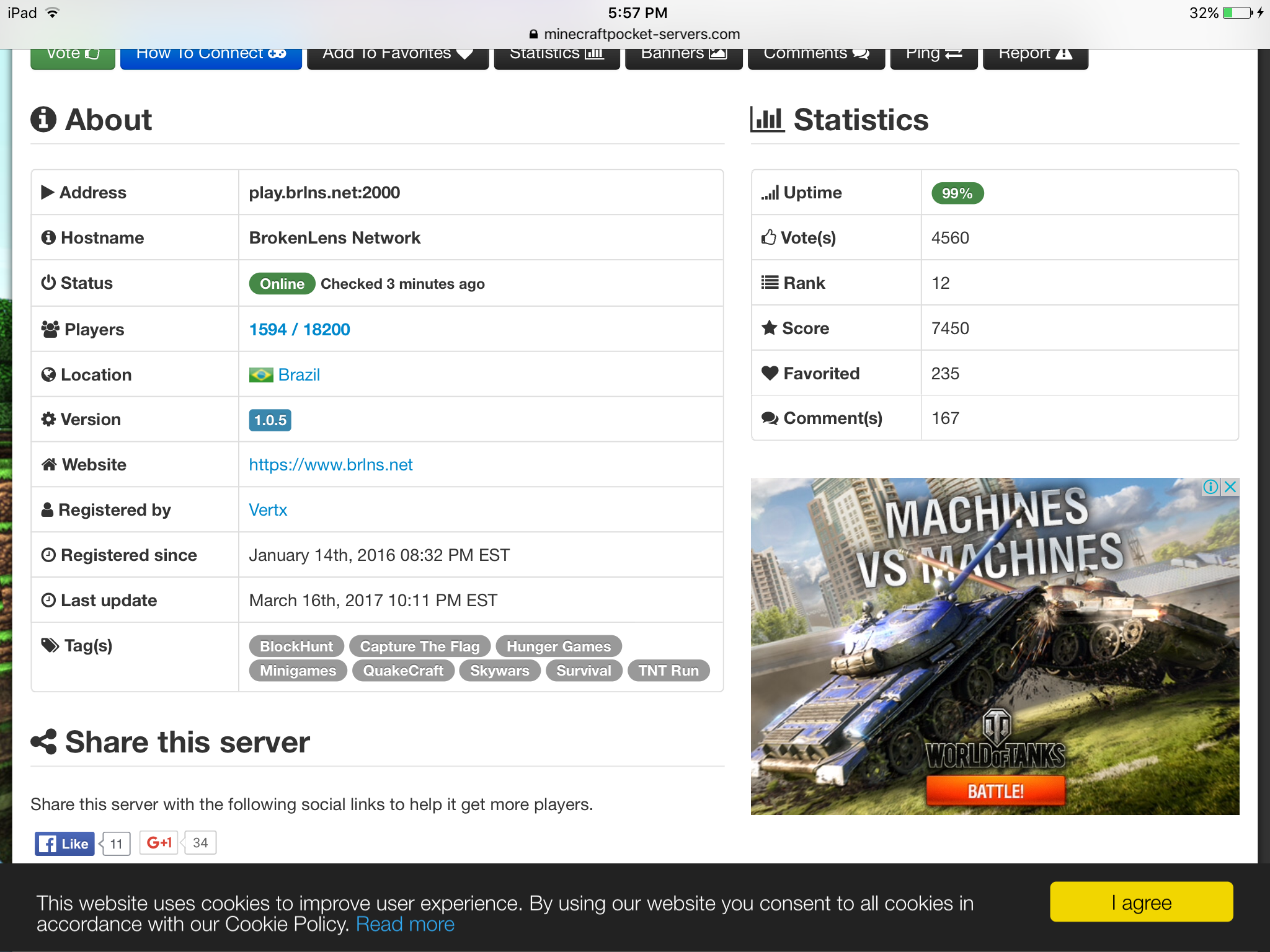This screenshot has width=1270, height=952.
Task: Select the Capture The Flag tag
Action: 420,646
